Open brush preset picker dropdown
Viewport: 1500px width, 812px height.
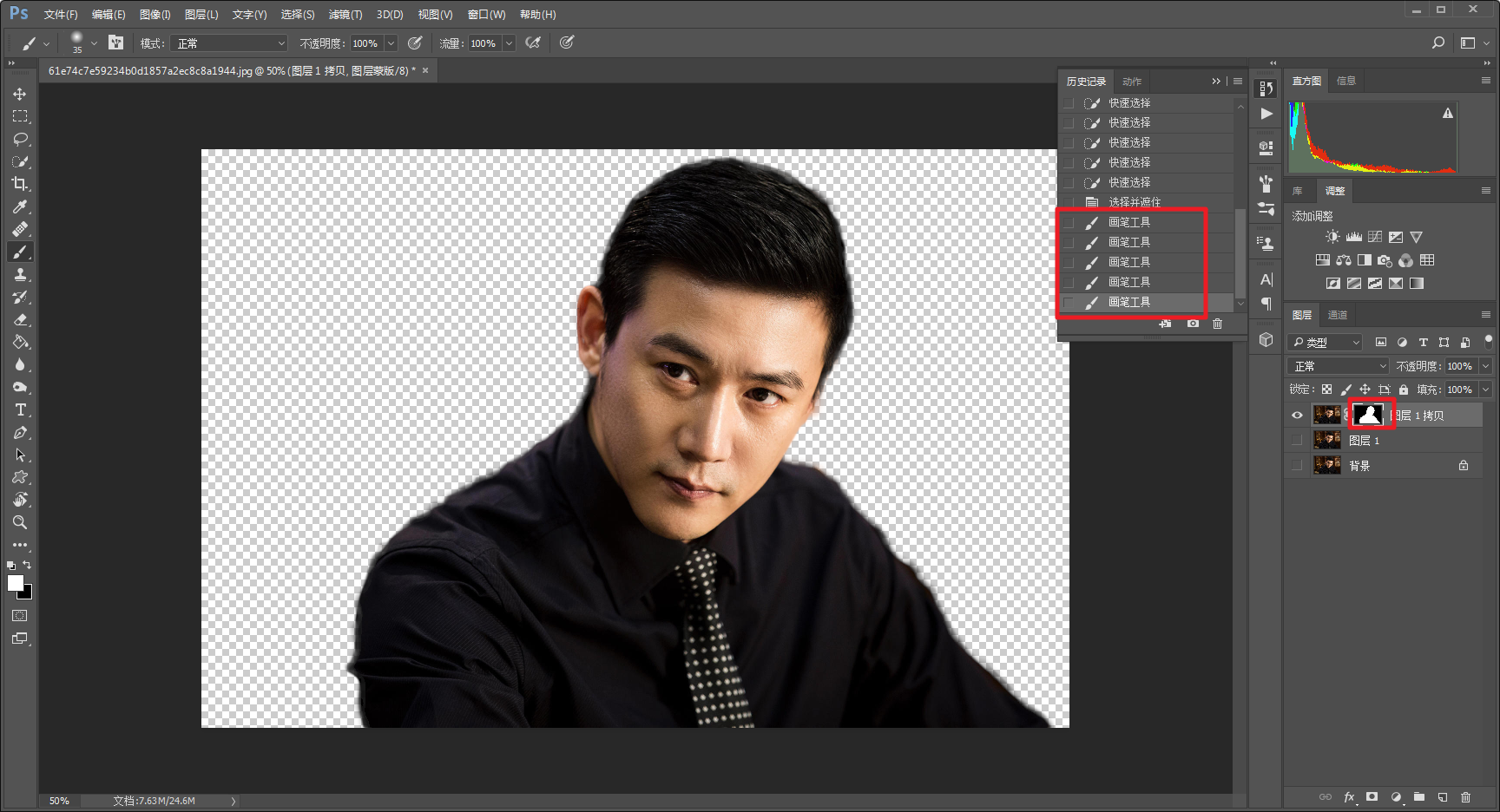click(x=94, y=43)
